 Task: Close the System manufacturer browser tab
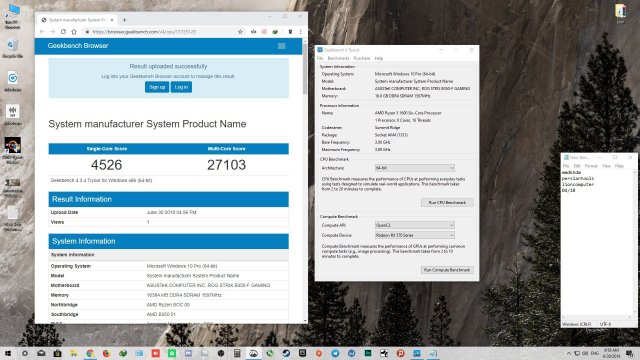click(112, 20)
